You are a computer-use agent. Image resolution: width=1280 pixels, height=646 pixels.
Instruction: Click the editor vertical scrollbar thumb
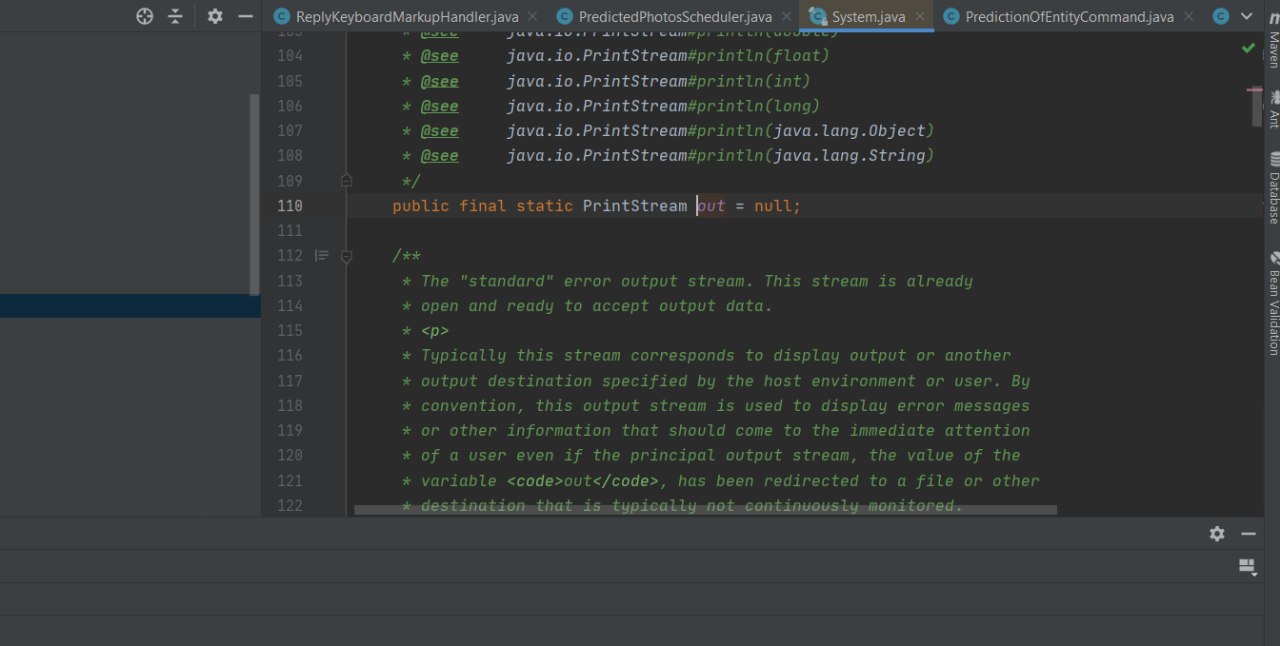click(x=1256, y=107)
